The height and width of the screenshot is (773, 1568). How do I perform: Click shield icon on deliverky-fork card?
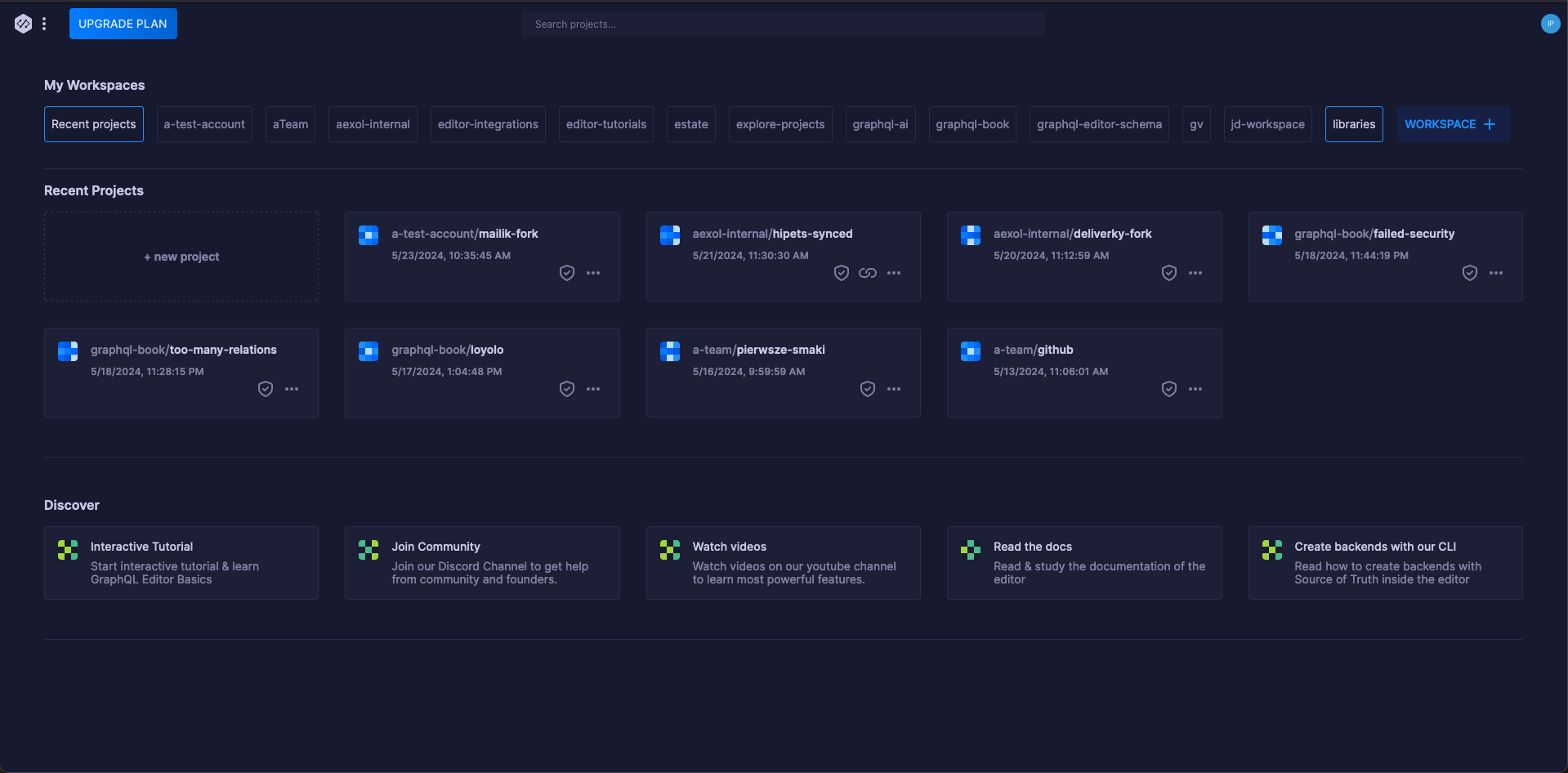tap(1169, 273)
